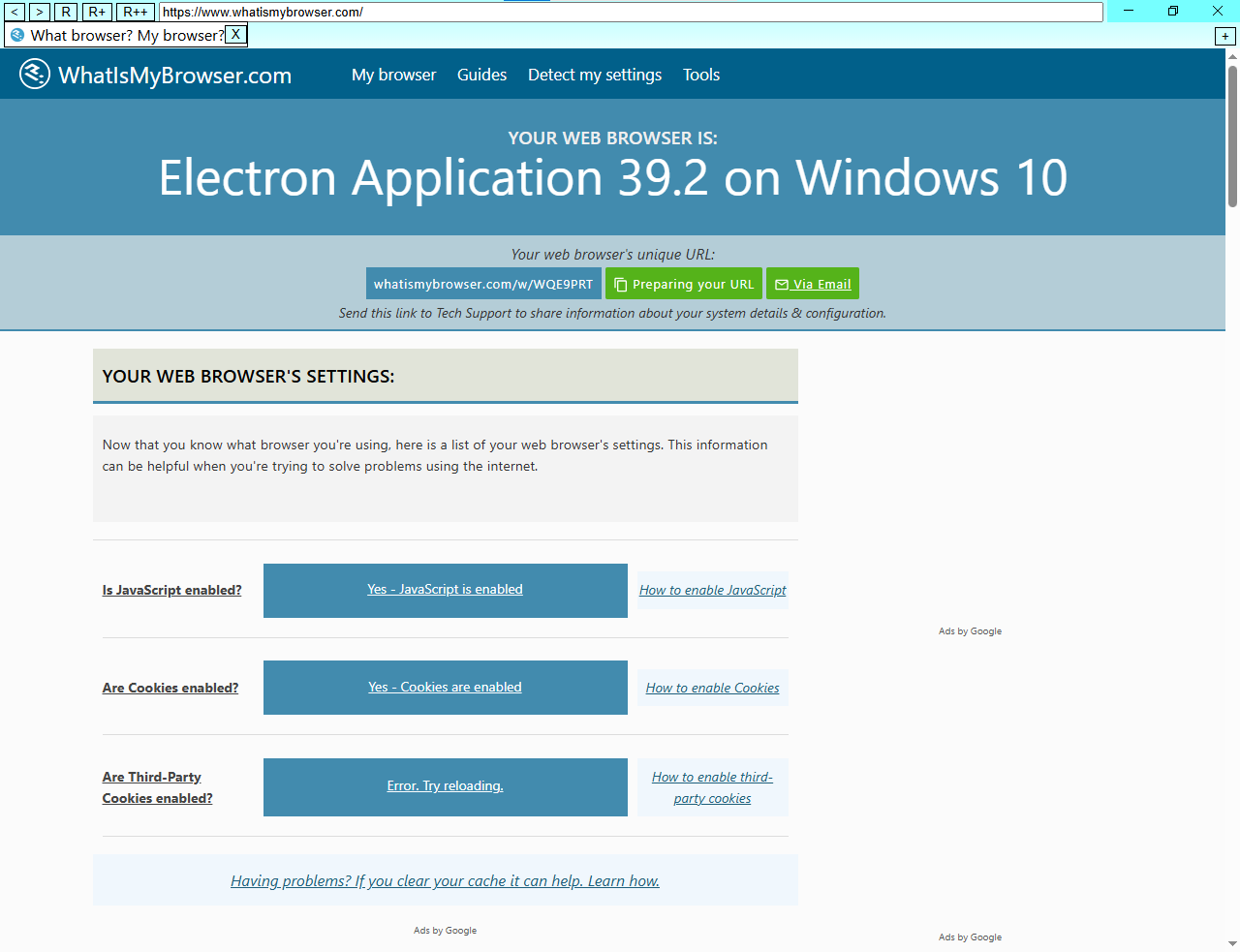Screen dimensions: 1240x952
Task: Reload the page with R button
Action: (66, 12)
